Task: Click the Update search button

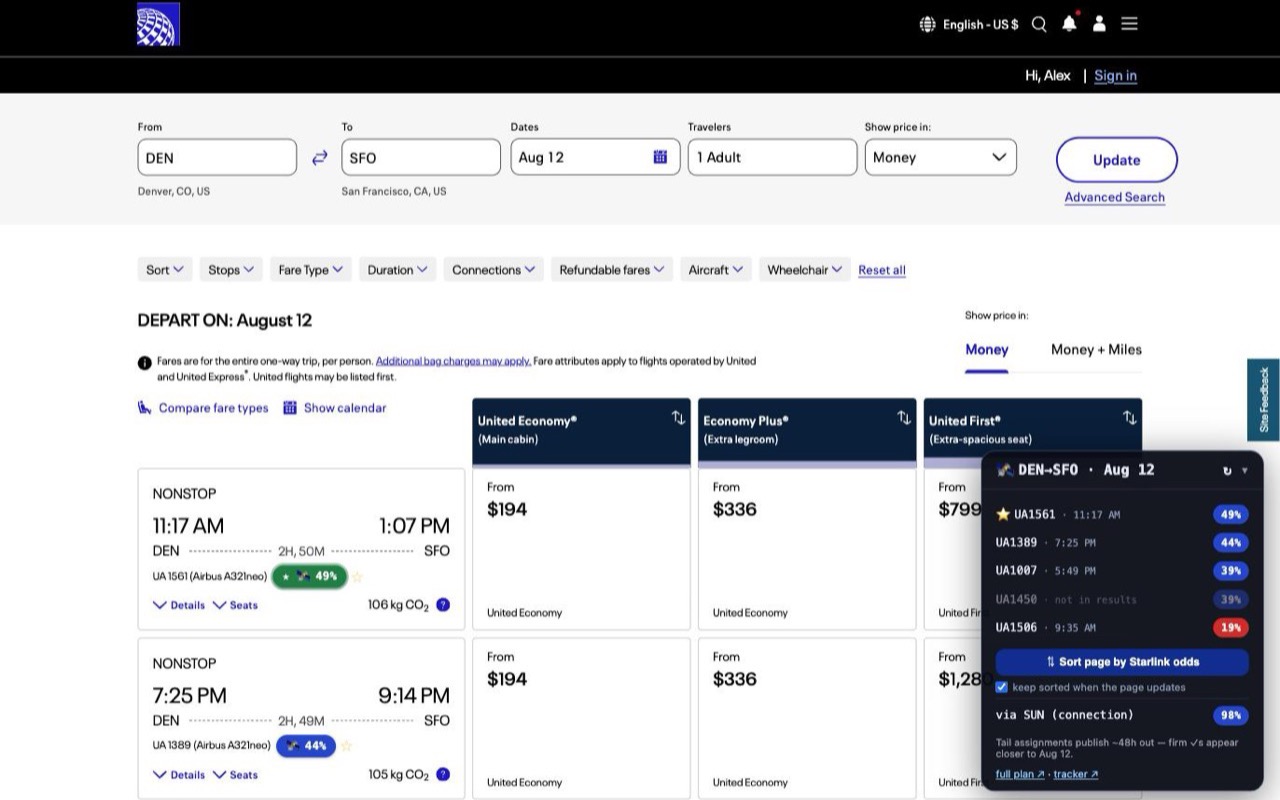Action: (1117, 160)
